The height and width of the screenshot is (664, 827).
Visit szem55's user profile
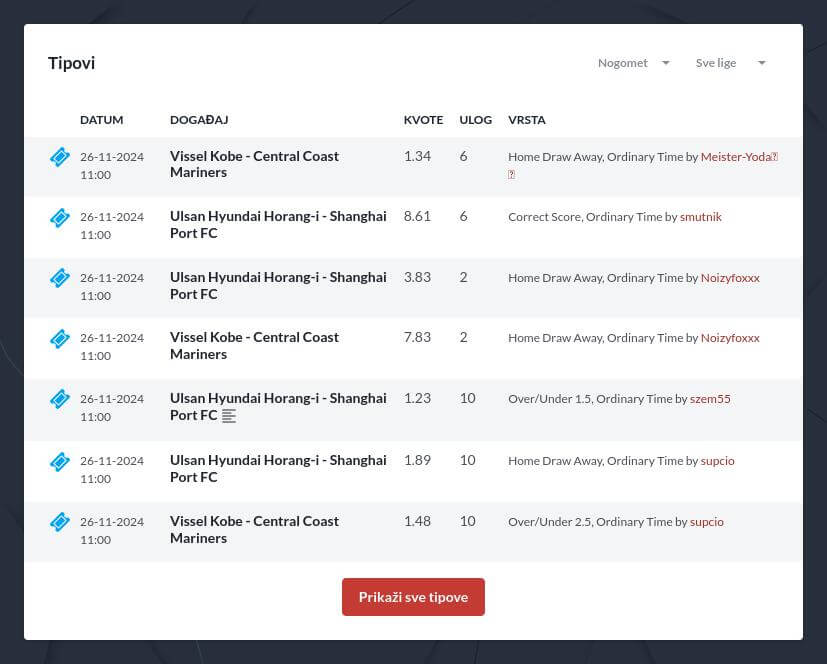coord(710,399)
